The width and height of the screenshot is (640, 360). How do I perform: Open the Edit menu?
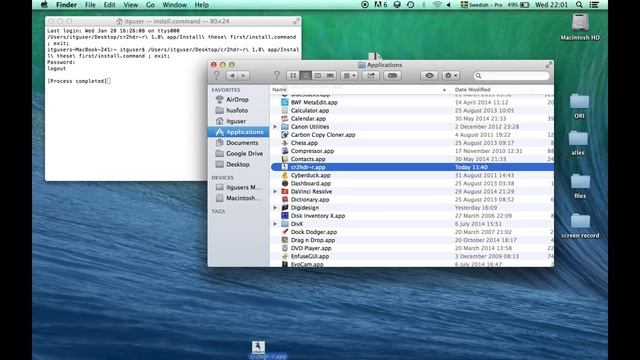109,5
